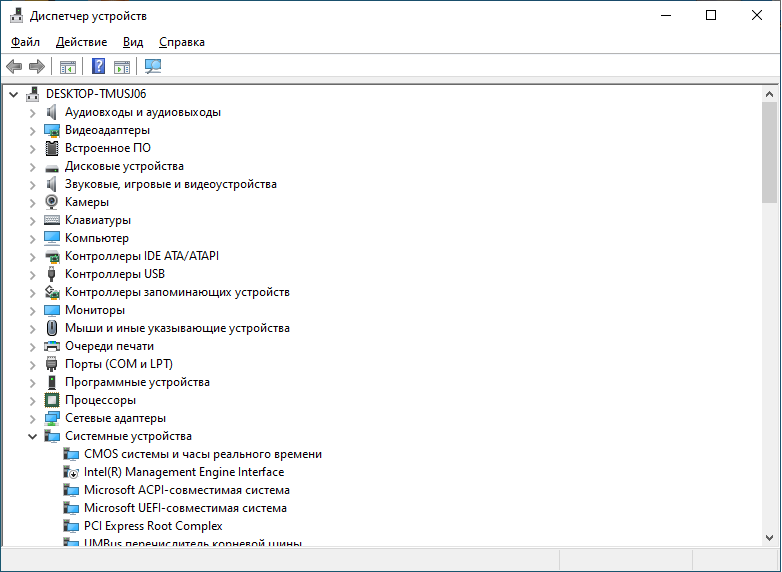Click the Очереди печати printer icon
782x572 pixels.
(x=52, y=346)
